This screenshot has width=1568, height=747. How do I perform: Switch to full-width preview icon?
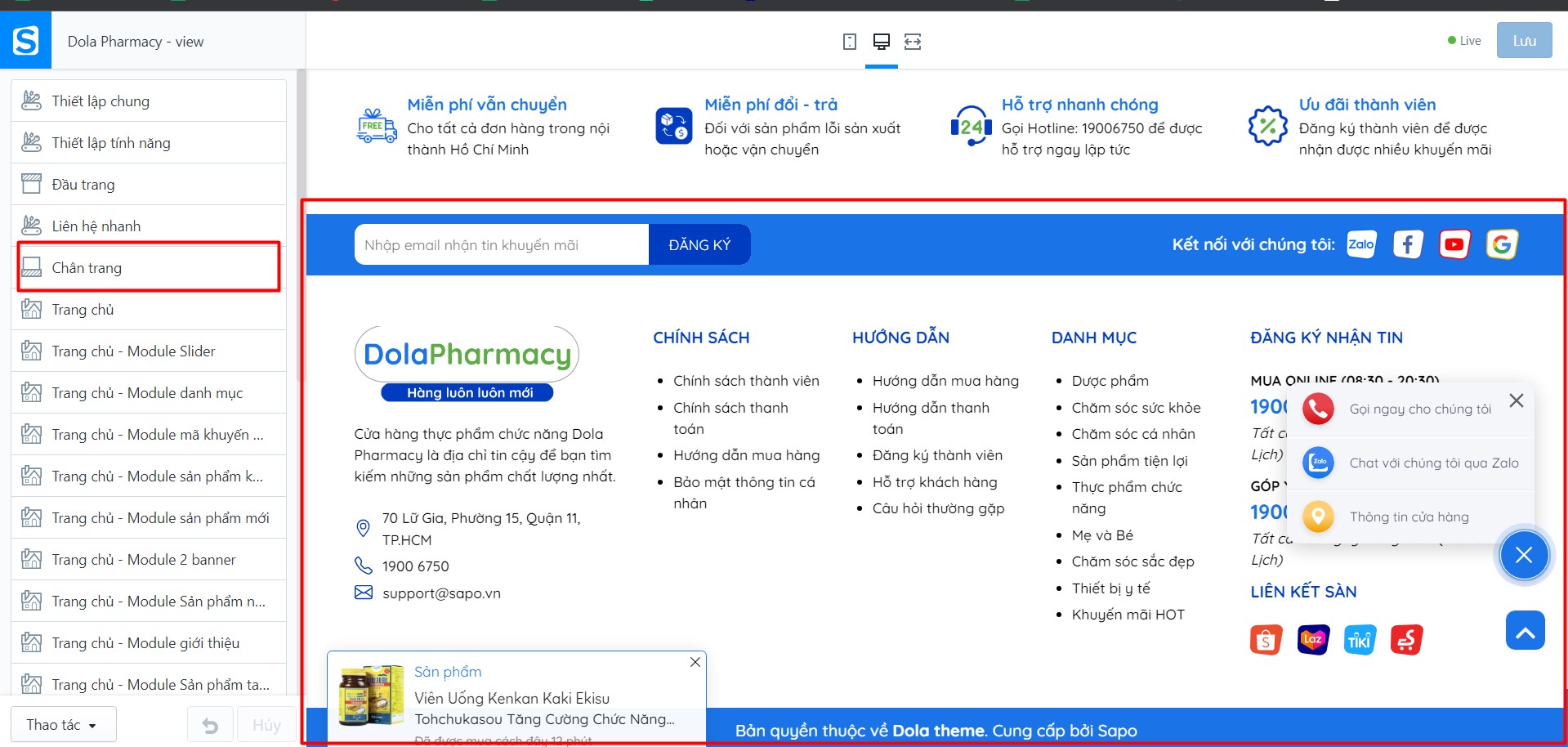(x=913, y=42)
